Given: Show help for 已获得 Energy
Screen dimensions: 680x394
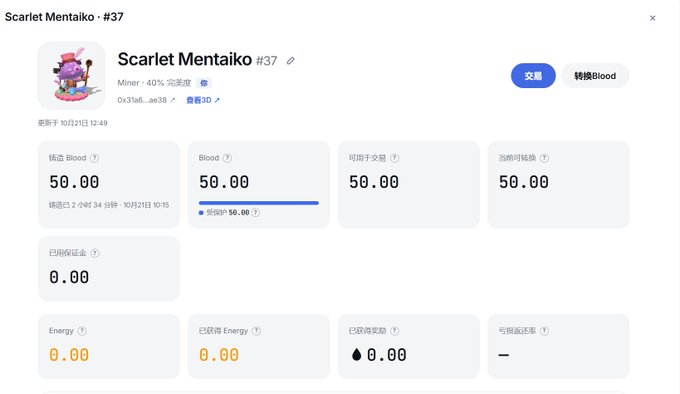Looking at the screenshot, I should tap(256, 331).
